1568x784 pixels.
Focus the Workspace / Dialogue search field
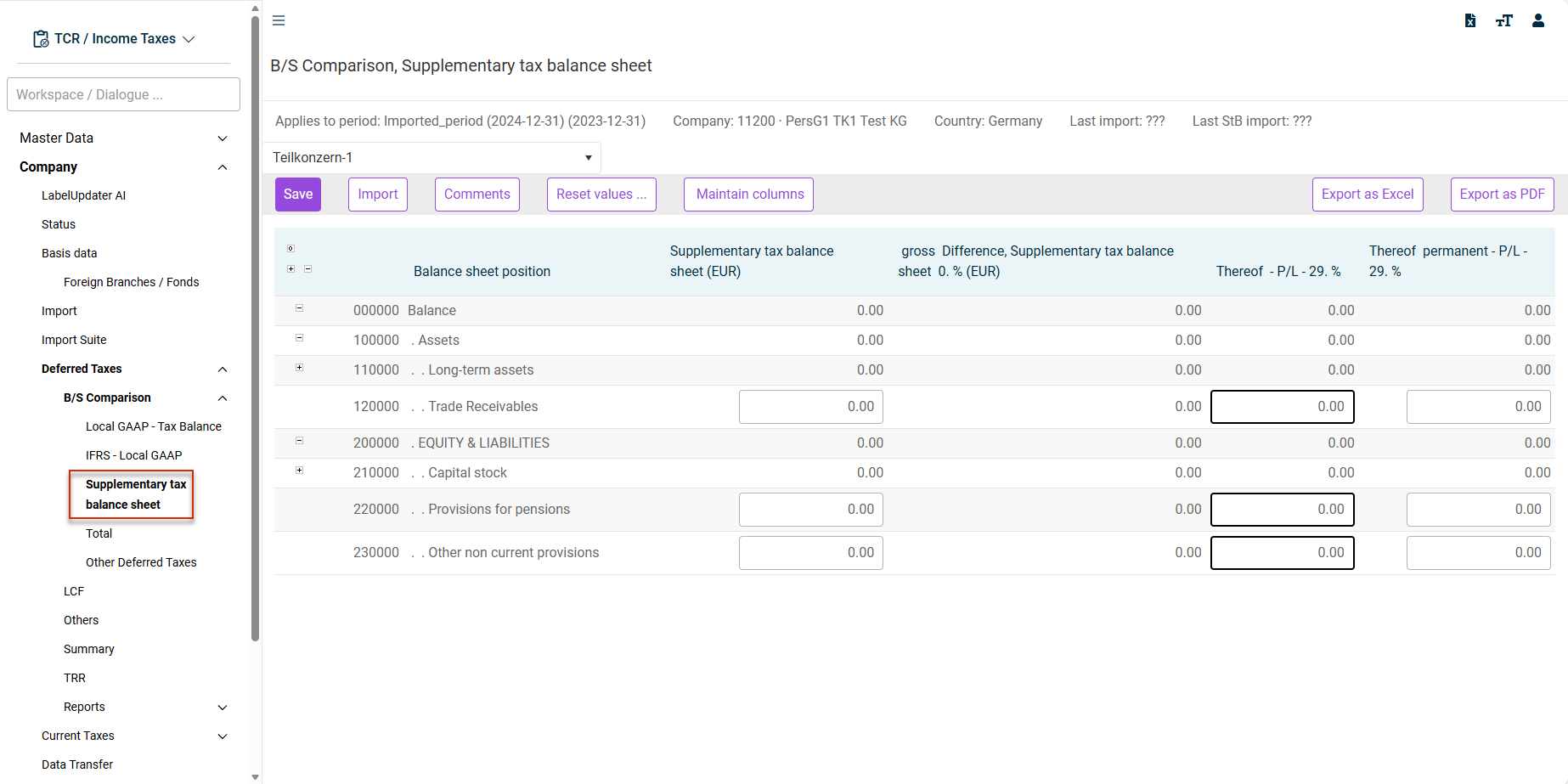coord(123,94)
